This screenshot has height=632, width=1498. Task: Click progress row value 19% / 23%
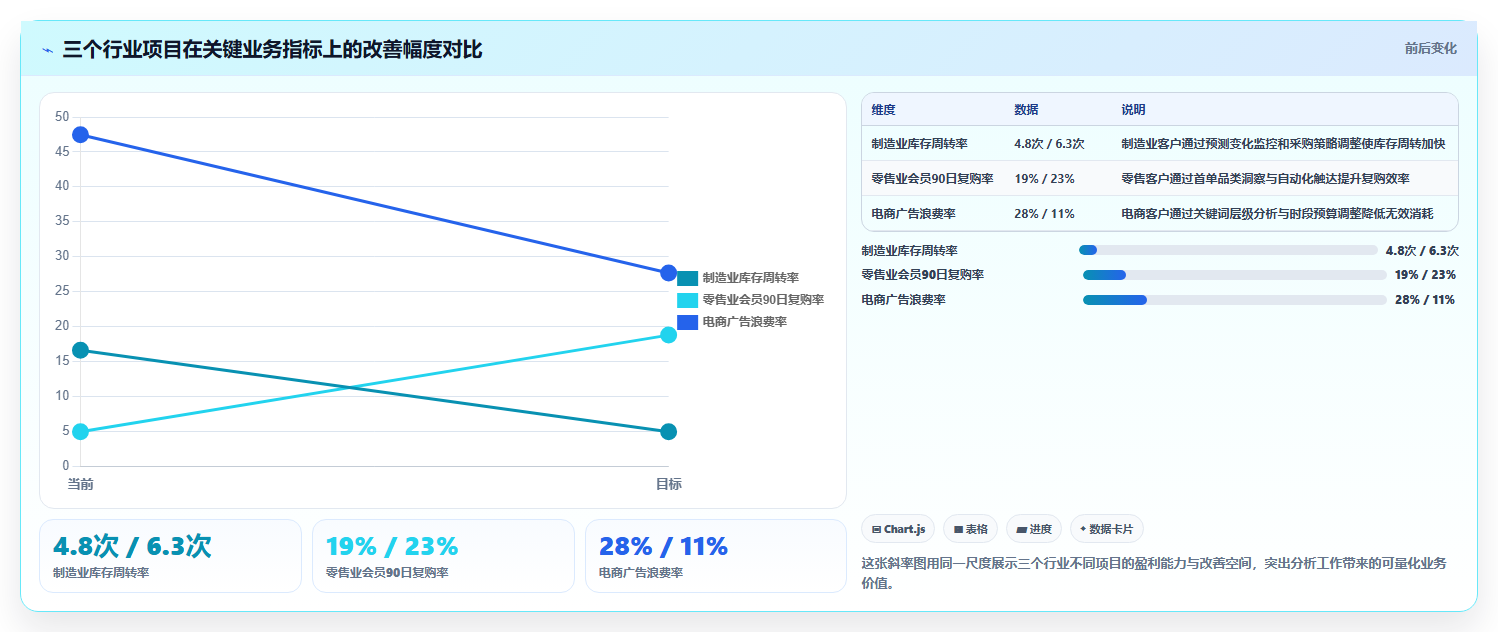point(1425,275)
